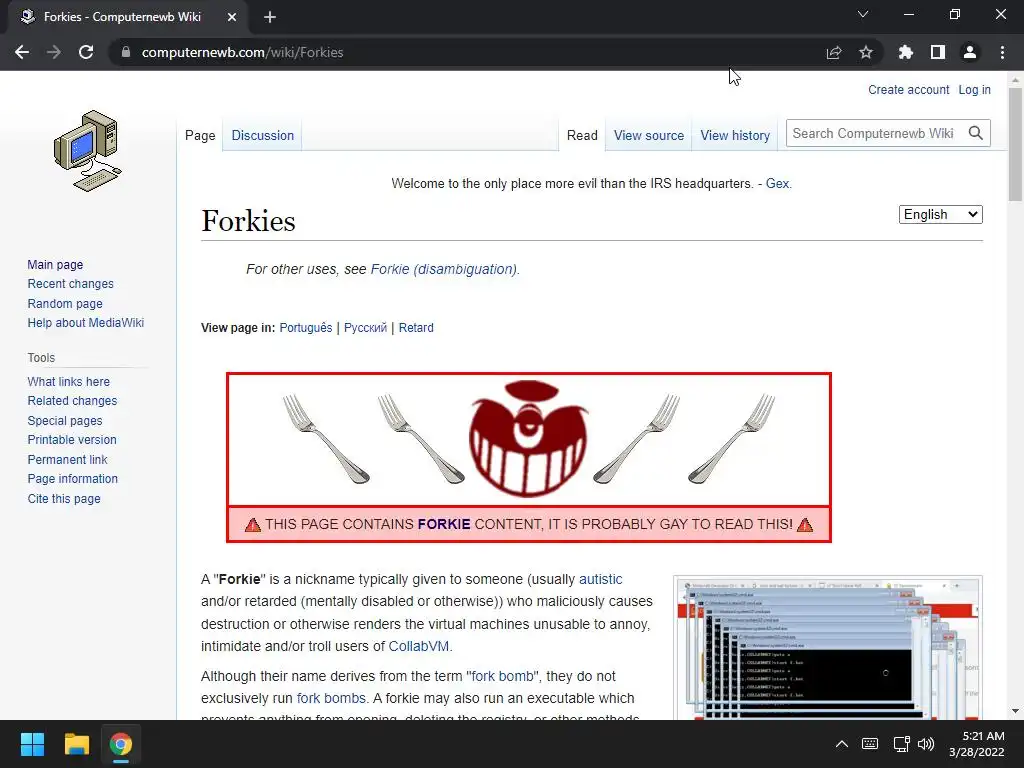Open the fork bombs link
The width and height of the screenshot is (1024, 768).
click(x=331, y=698)
